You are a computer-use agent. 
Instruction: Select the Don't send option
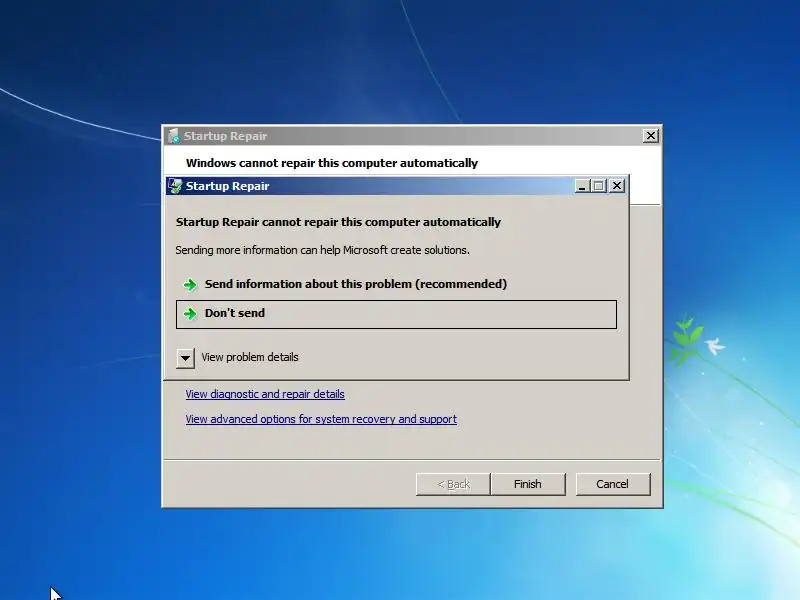[396, 314]
